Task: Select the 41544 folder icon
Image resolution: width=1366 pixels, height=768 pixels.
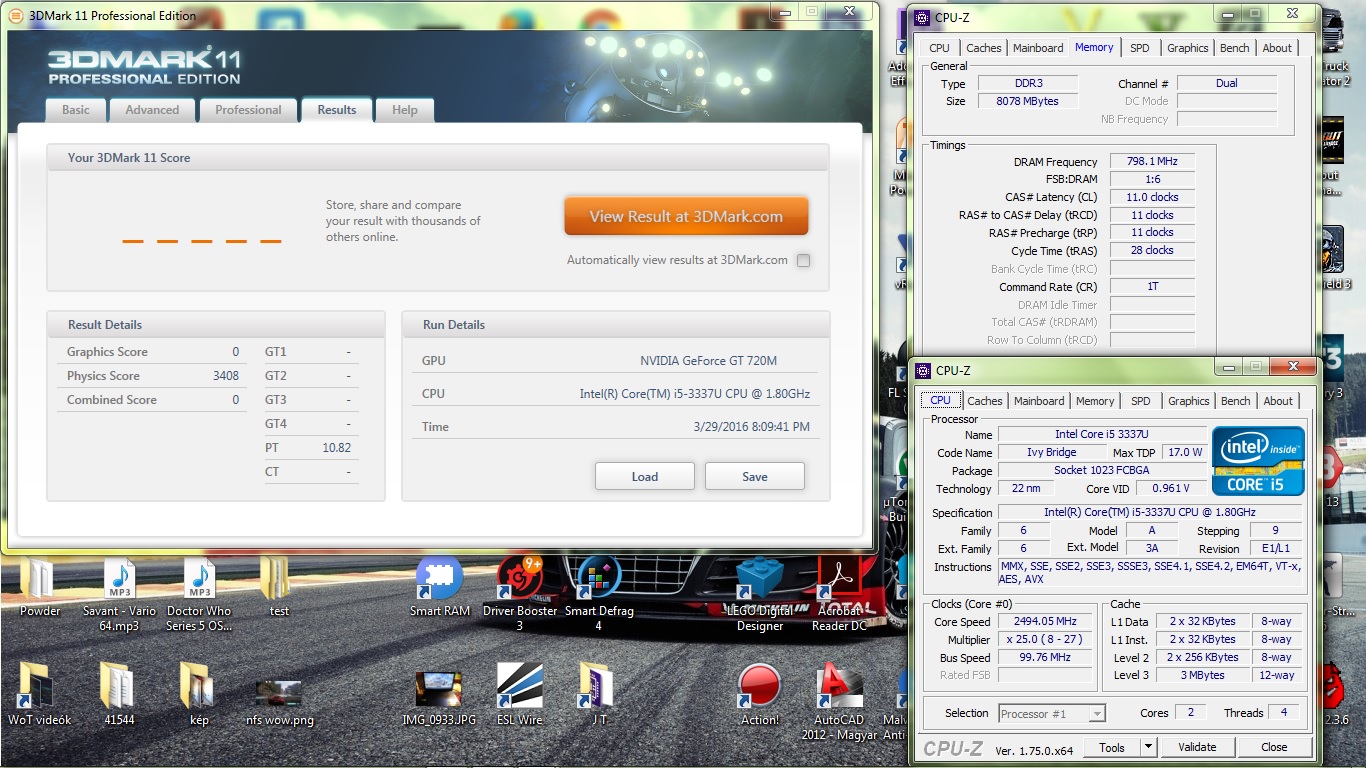Action: (119, 693)
